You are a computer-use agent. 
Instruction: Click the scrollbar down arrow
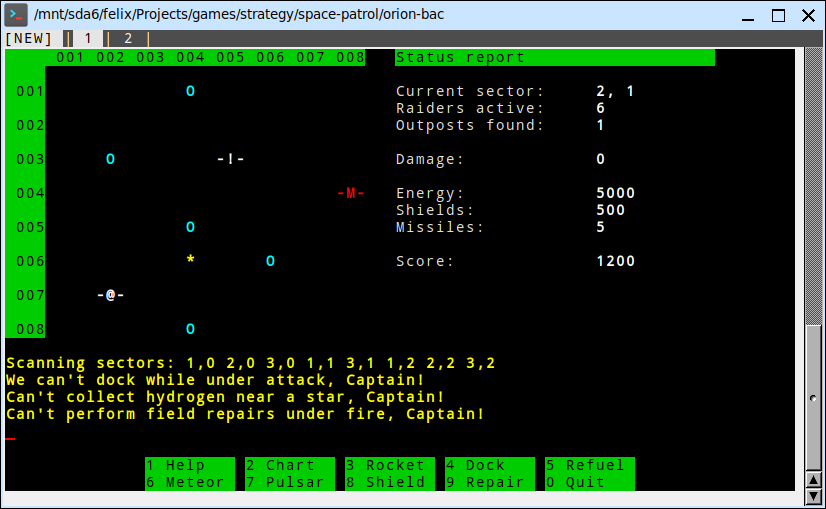pyautogui.click(x=814, y=496)
